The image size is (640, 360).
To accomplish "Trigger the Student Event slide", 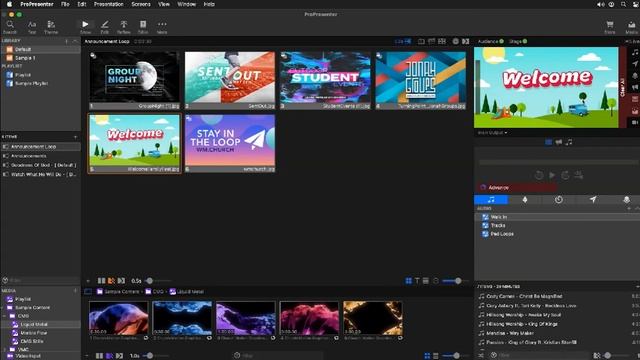I will [325, 80].
